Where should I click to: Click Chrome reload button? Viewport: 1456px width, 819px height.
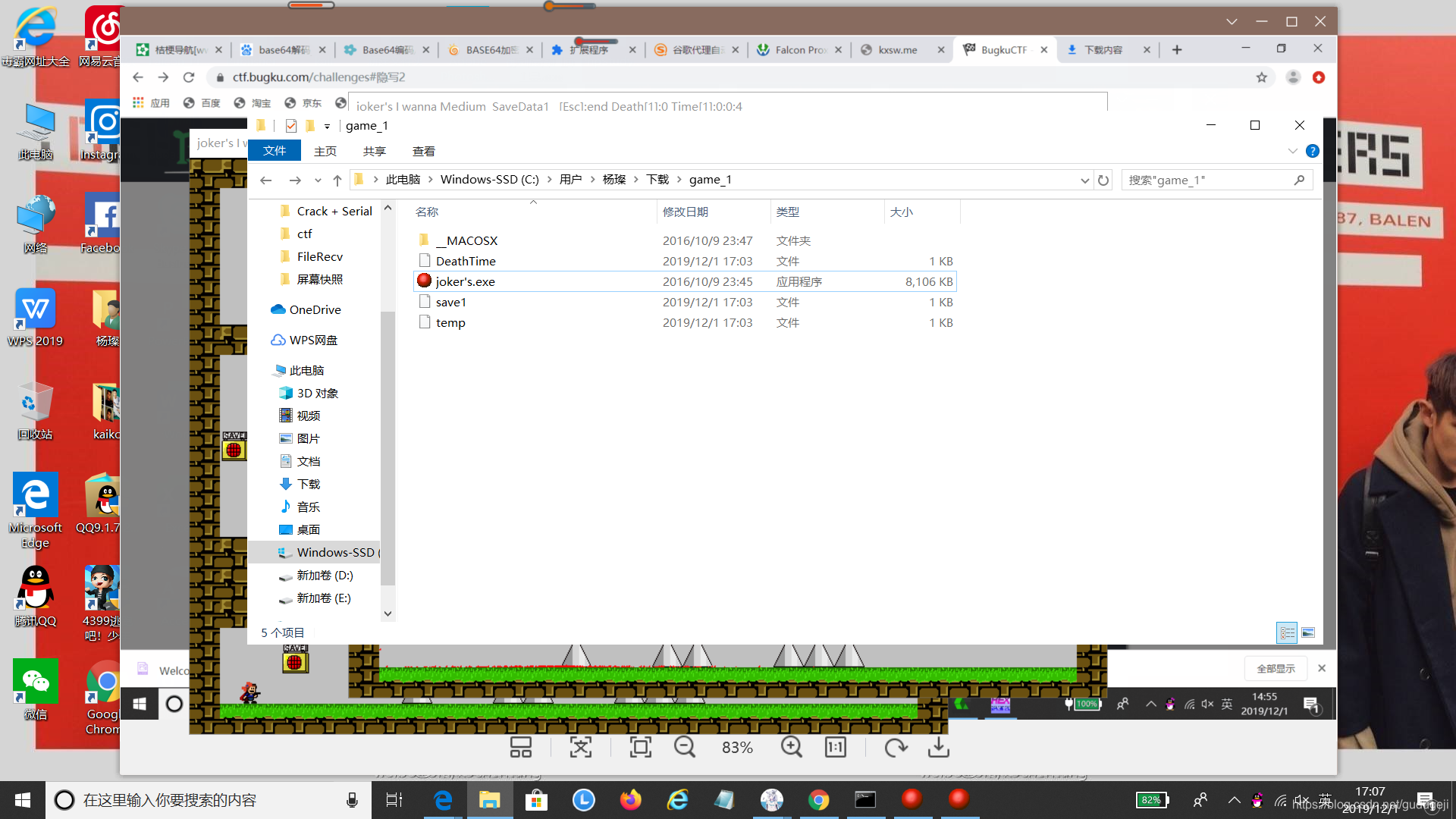pyautogui.click(x=189, y=77)
